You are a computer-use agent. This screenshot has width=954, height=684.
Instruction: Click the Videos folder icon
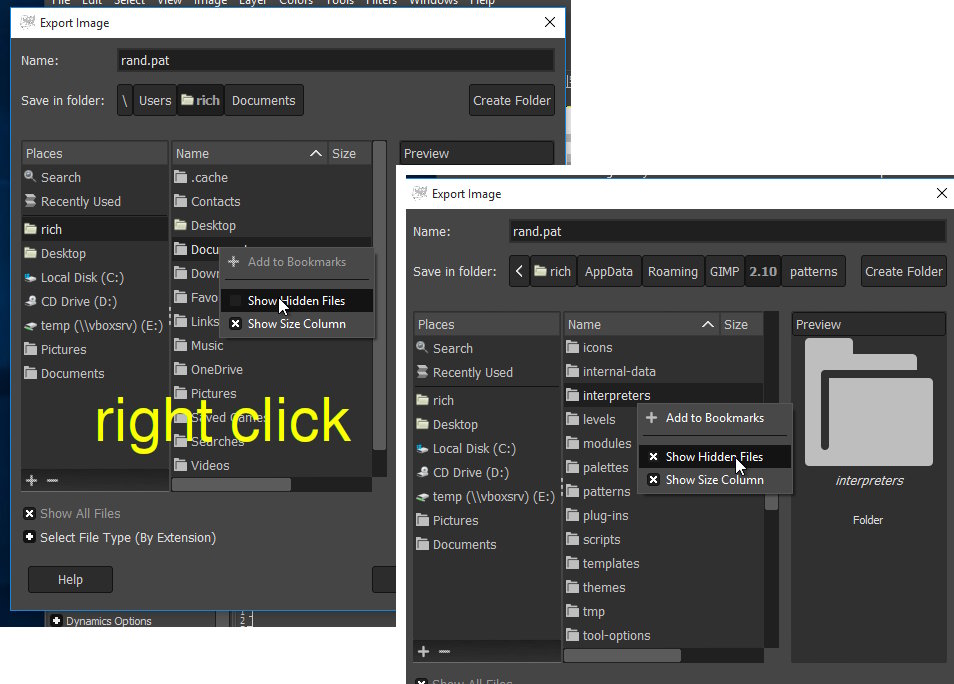point(180,465)
